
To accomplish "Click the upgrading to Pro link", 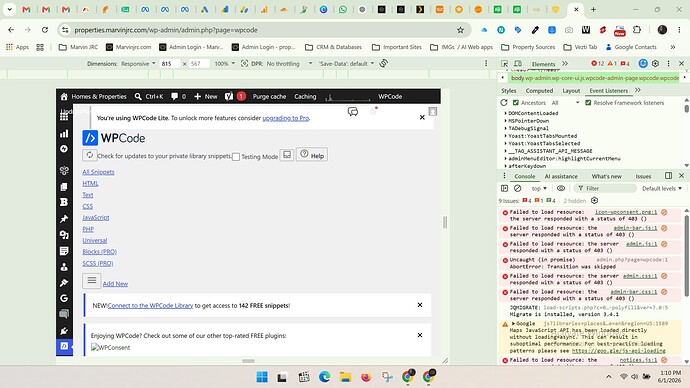I will [x=286, y=118].
